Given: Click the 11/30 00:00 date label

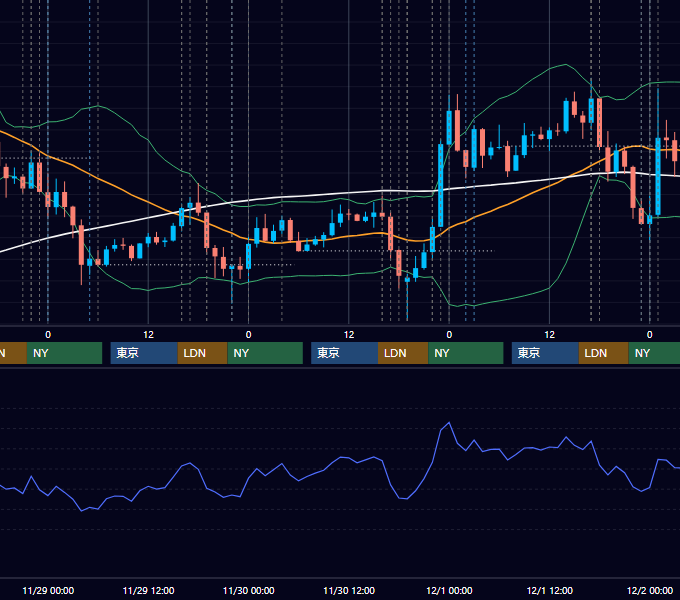Looking at the screenshot, I should click(248, 590).
